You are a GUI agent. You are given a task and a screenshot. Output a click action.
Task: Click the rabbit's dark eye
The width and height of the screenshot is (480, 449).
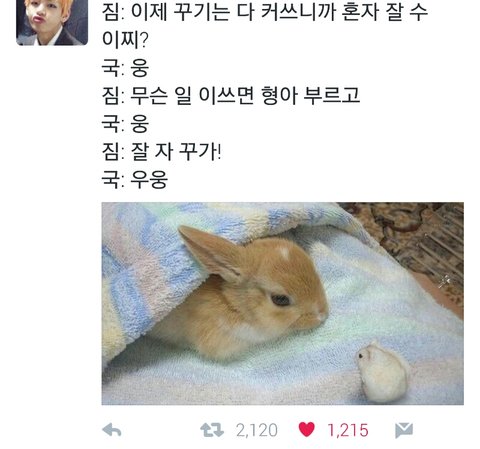pos(280,300)
